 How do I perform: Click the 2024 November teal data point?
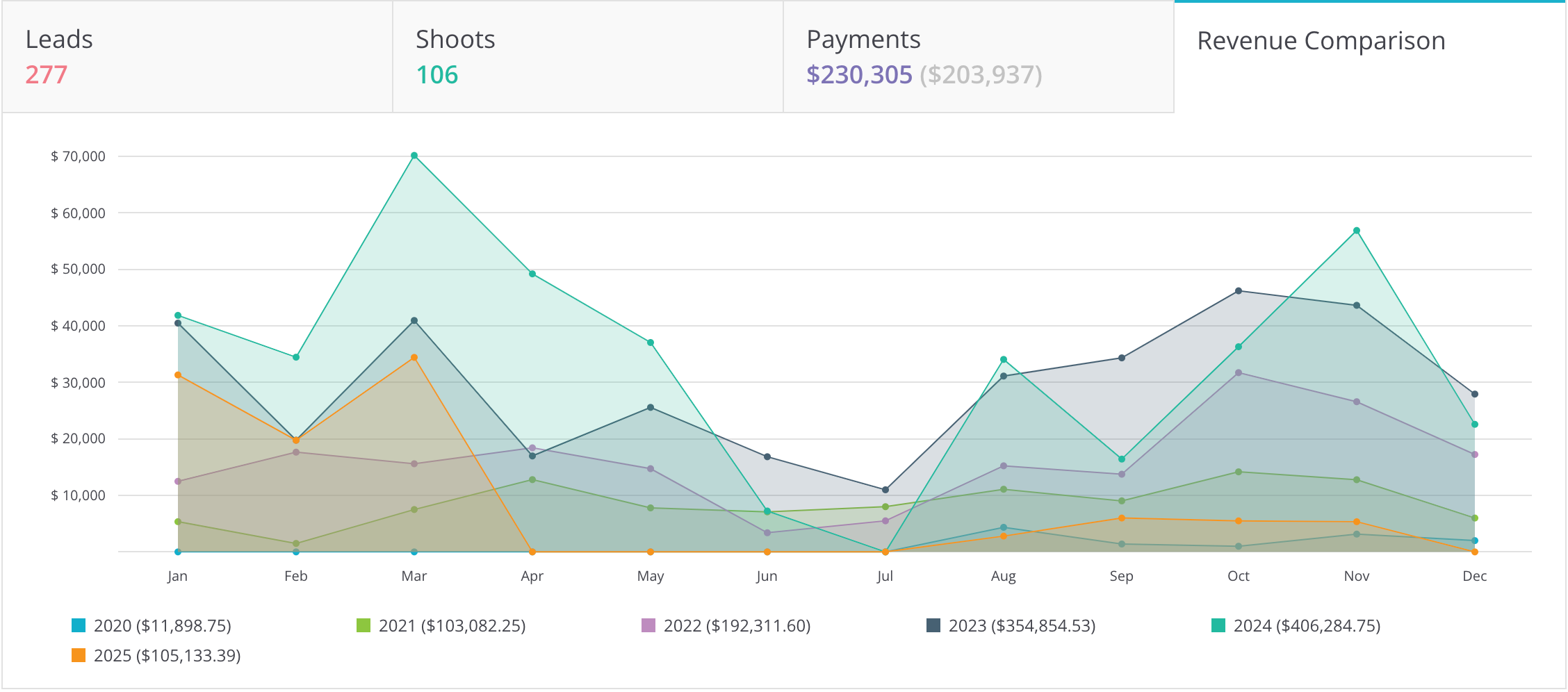(1357, 231)
